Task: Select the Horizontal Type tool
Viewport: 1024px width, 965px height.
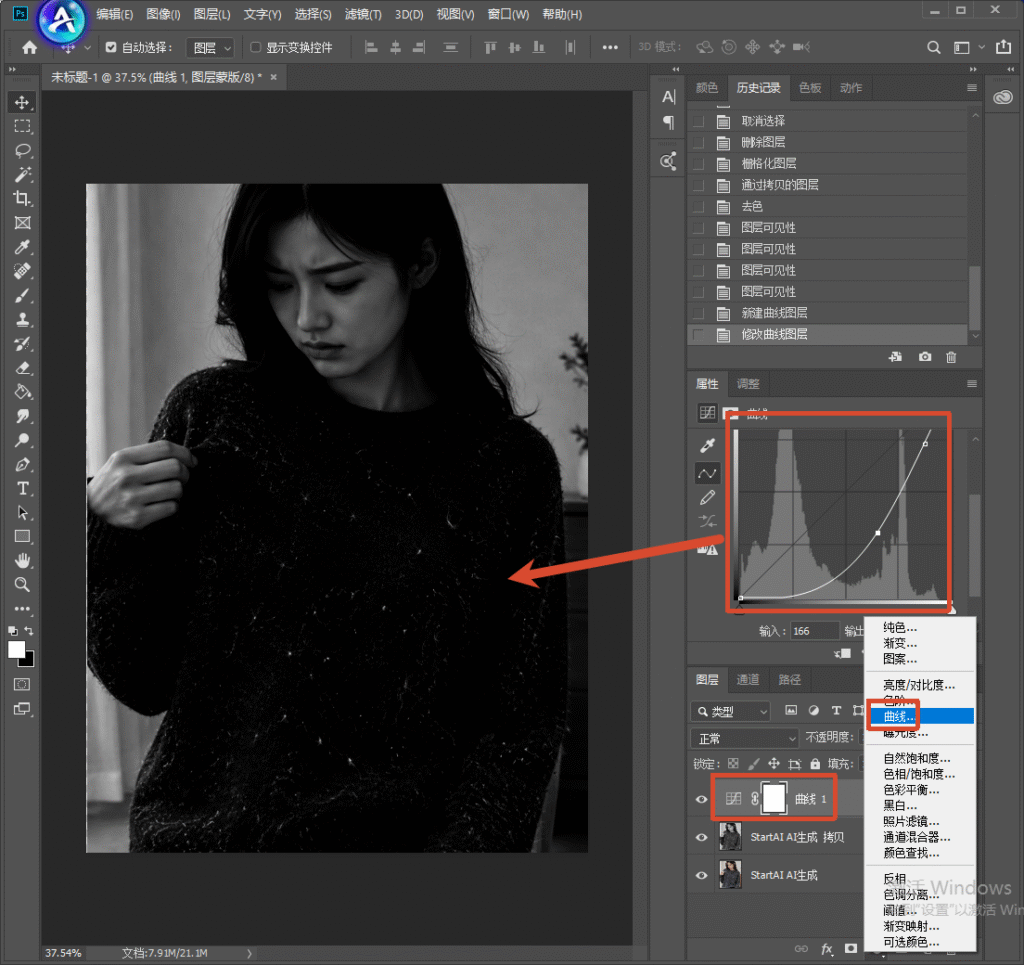Action: point(22,488)
